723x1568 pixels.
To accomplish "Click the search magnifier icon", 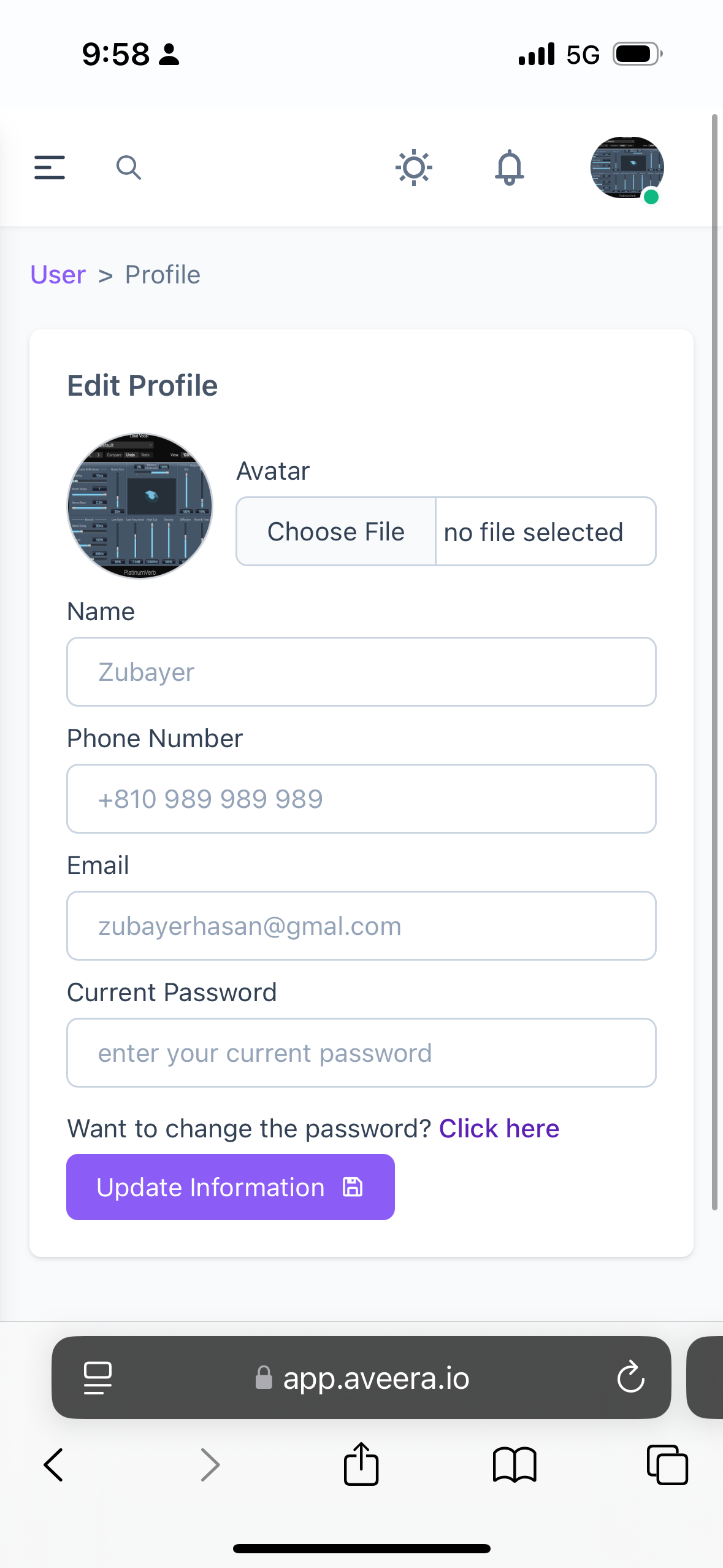I will pyautogui.click(x=128, y=167).
